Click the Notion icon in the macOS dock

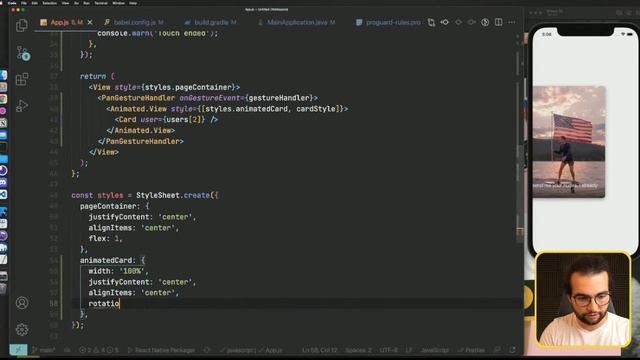pos(3,123)
